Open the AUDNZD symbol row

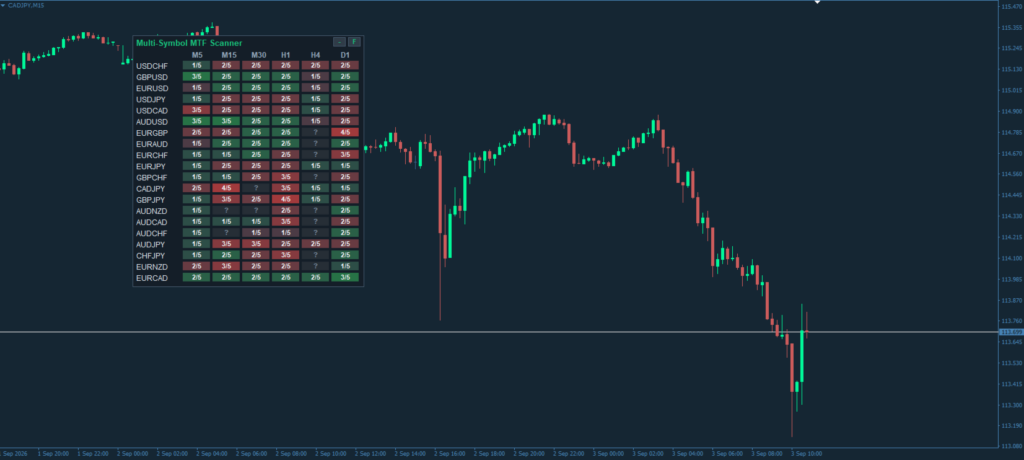click(x=152, y=210)
